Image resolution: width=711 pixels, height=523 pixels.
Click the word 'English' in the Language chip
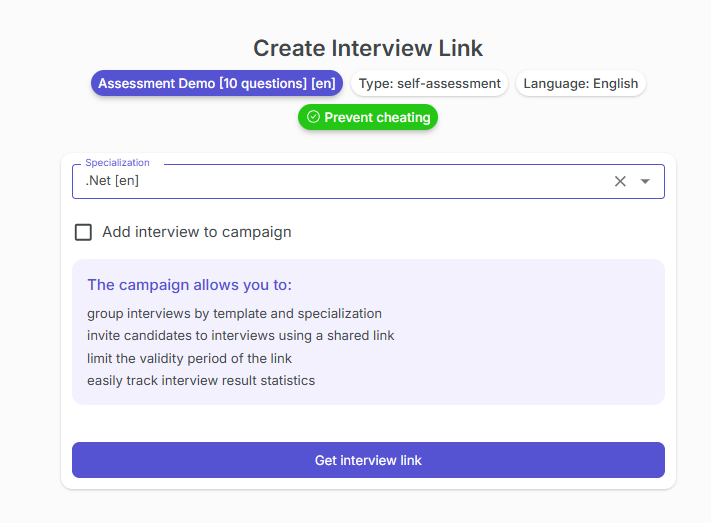pyautogui.click(x=615, y=83)
